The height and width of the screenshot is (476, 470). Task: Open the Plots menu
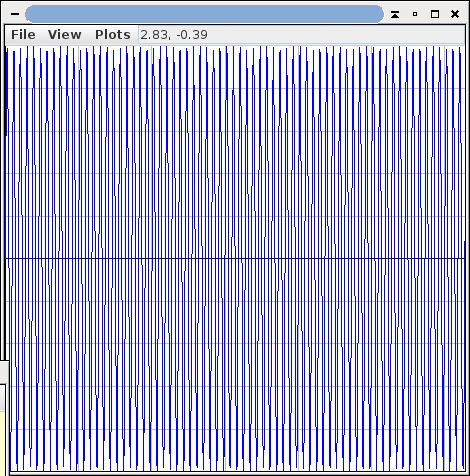point(113,35)
